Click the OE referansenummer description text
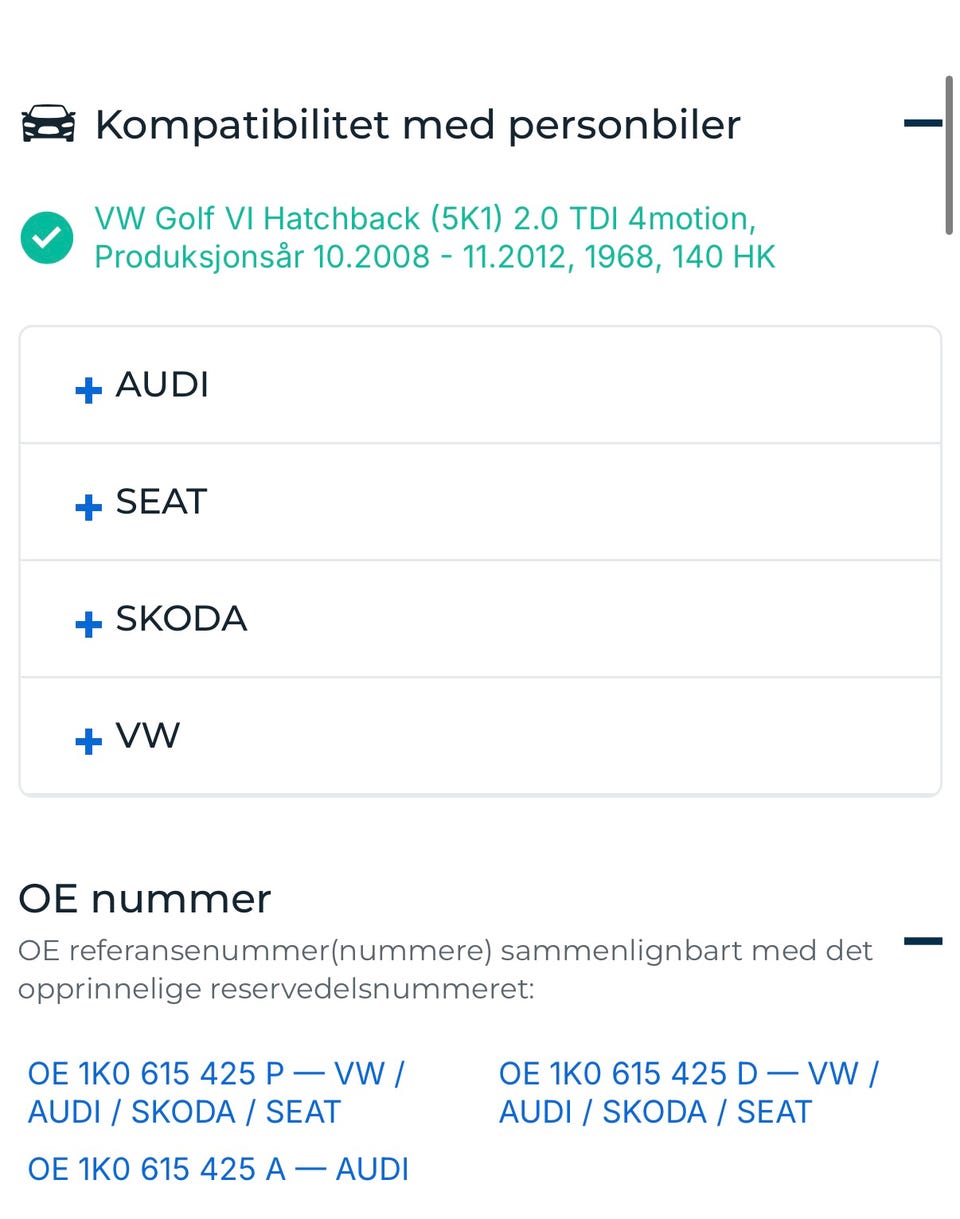This screenshot has width=960, height=1219. (445, 969)
